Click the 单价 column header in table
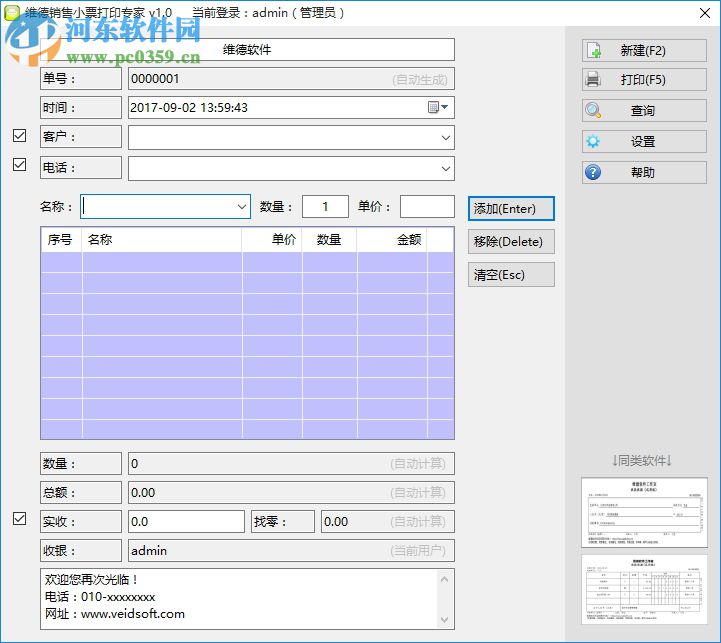 (x=272, y=240)
